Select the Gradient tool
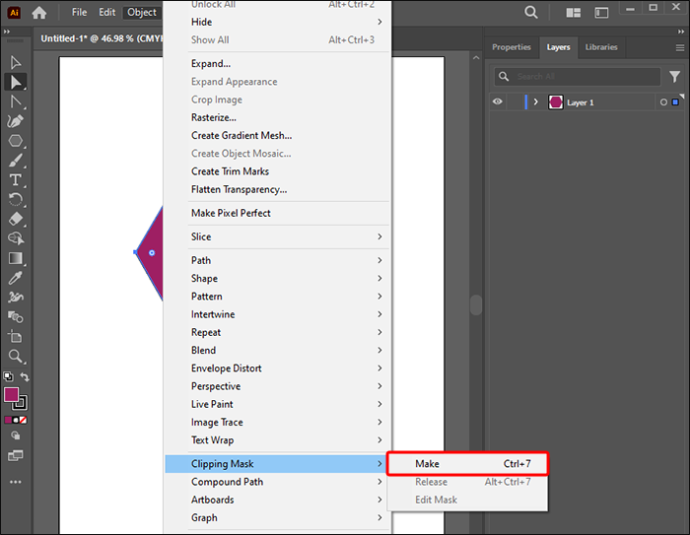The width and height of the screenshot is (690, 535). (x=15, y=258)
